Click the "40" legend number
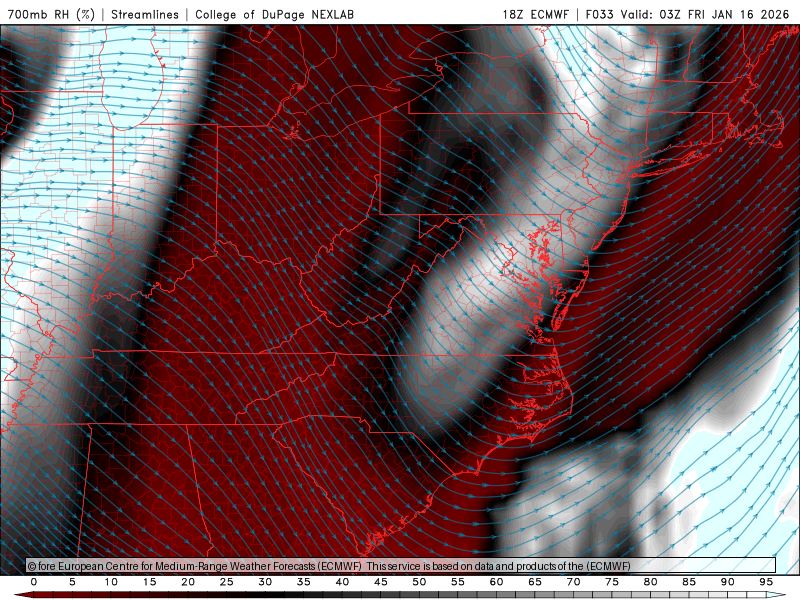Screen dimensions: 800x600 342,582
